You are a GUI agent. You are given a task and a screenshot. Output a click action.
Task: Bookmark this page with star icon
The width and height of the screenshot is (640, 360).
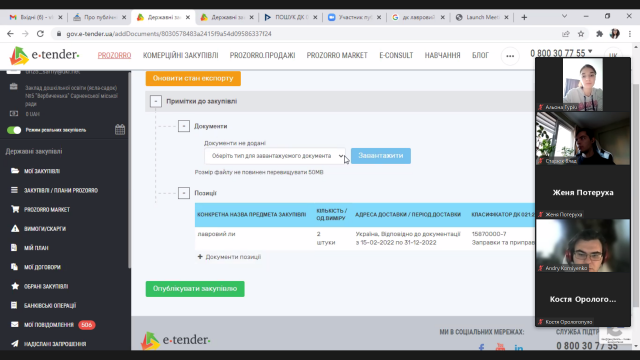(x=581, y=34)
